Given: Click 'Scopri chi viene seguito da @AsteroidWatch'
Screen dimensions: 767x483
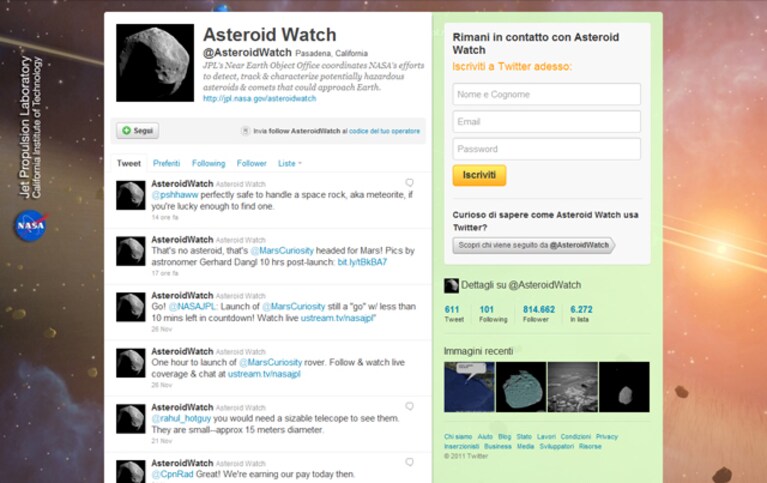Looking at the screenshot, I should pyautogui.click(x=533, y=245).
